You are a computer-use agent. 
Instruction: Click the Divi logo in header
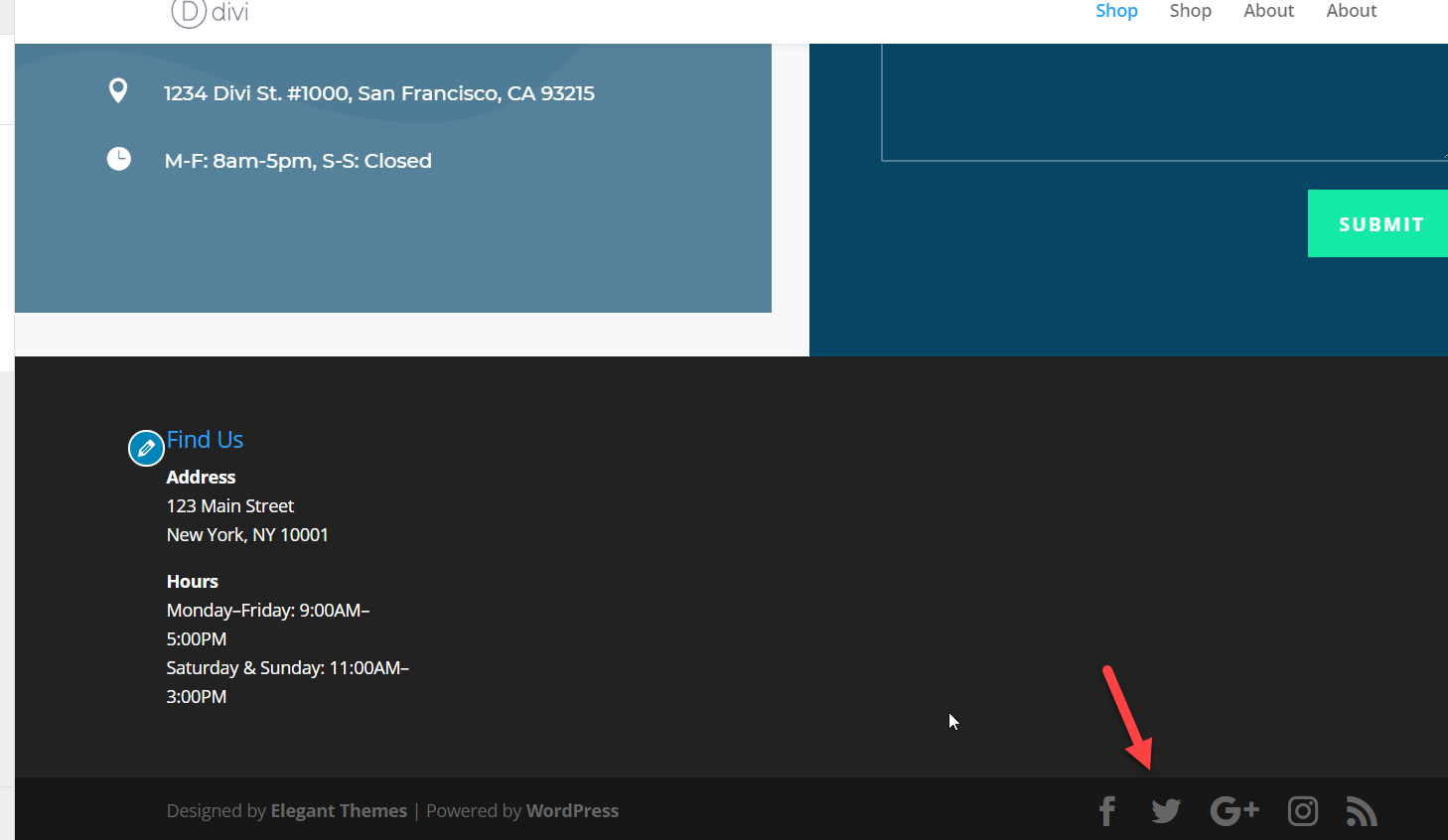(x=210, y=12)
